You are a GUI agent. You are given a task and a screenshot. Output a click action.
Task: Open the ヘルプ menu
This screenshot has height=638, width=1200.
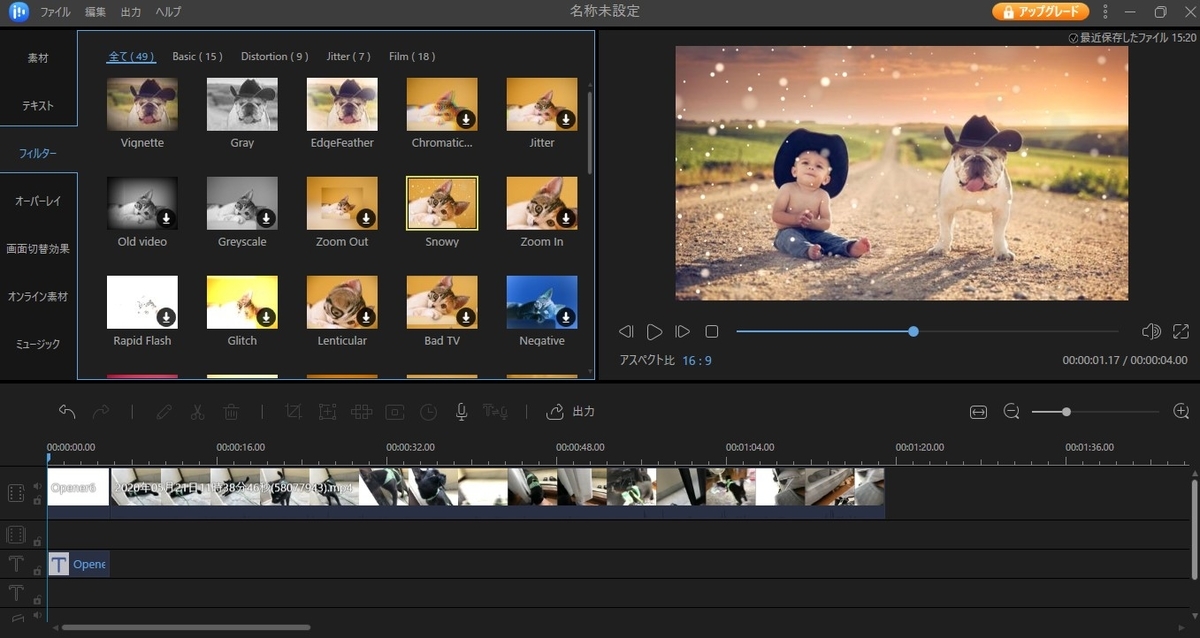168,12
